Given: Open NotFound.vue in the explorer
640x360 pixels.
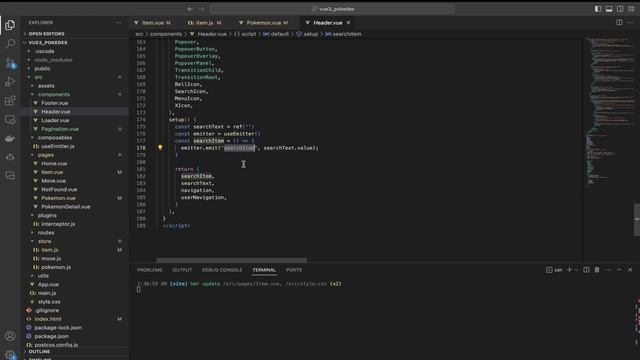Looking at the screenshot, I should 59,189.
